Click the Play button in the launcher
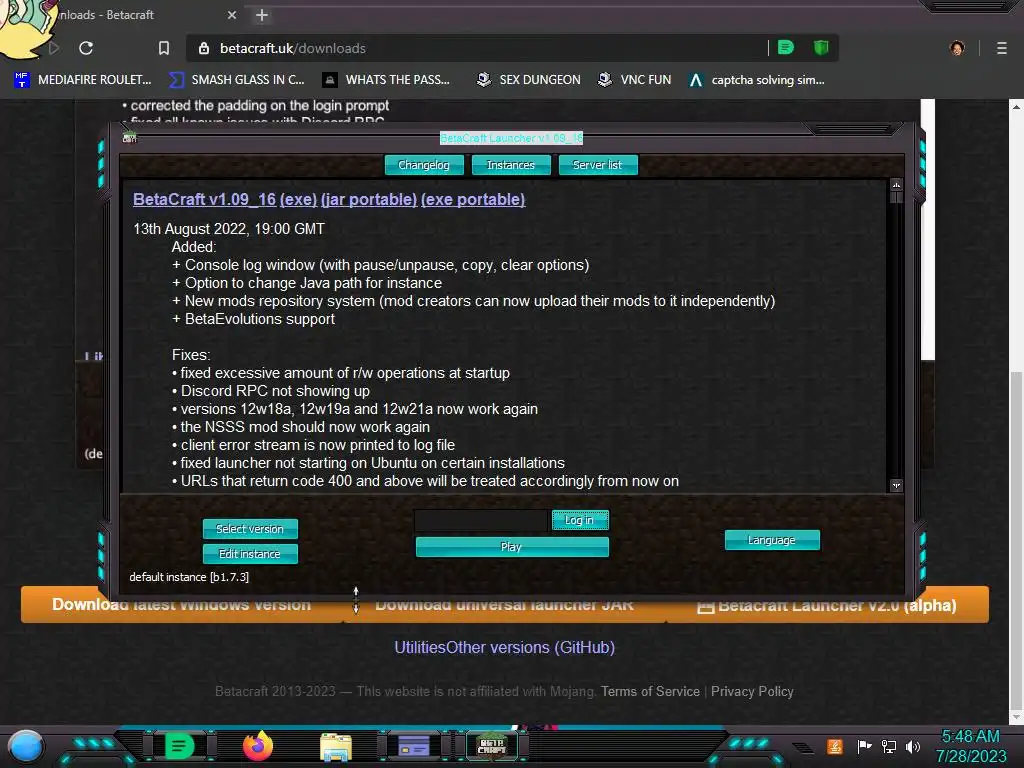The width and height of the screenshot is (1024, 768). coord(512,547)
